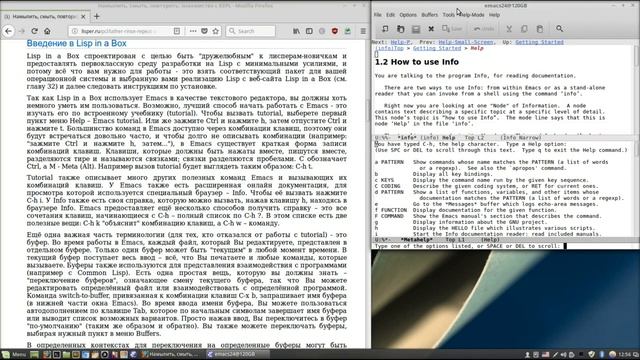
Task: Click the red shield extension icon
Action: pyautogui.click(x=335, y=31)
